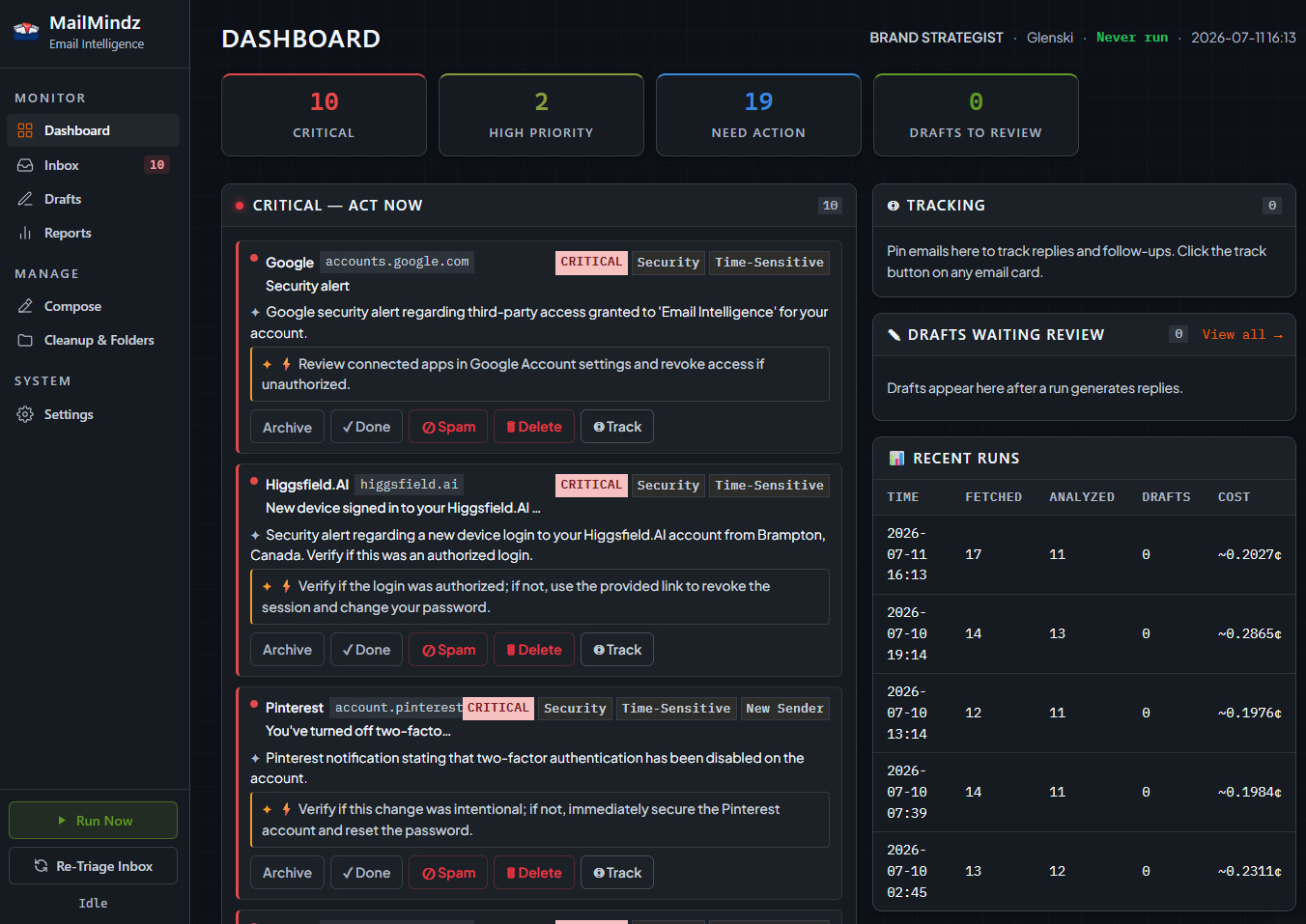Screen dimensions: 1306x924
Task: Click the CRITICAL tag on Google email
Action: [591, 263]
